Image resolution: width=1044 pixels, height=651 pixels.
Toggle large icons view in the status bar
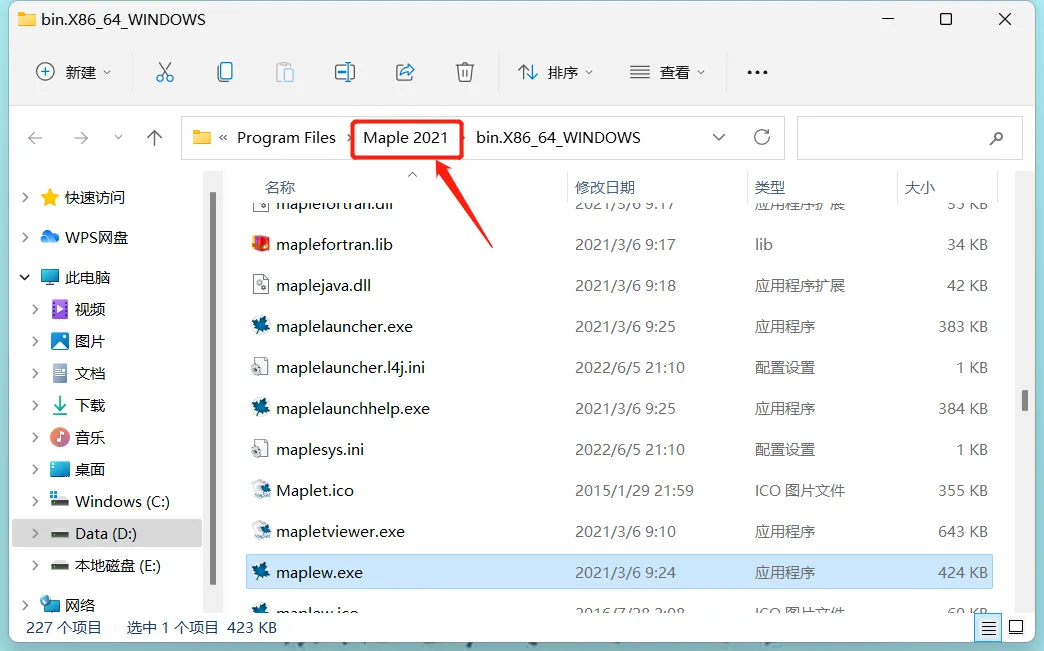1016,627
